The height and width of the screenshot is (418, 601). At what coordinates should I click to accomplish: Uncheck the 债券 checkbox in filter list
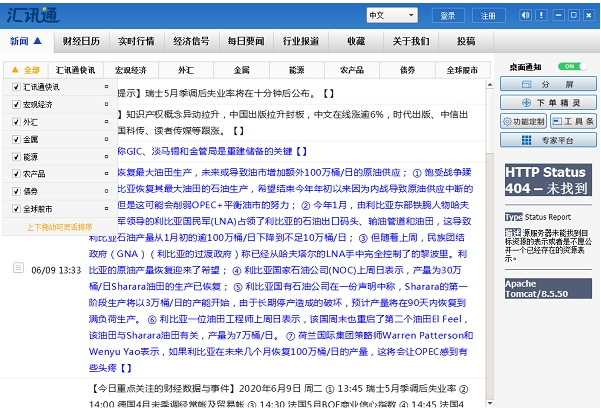tap(16, 191)
